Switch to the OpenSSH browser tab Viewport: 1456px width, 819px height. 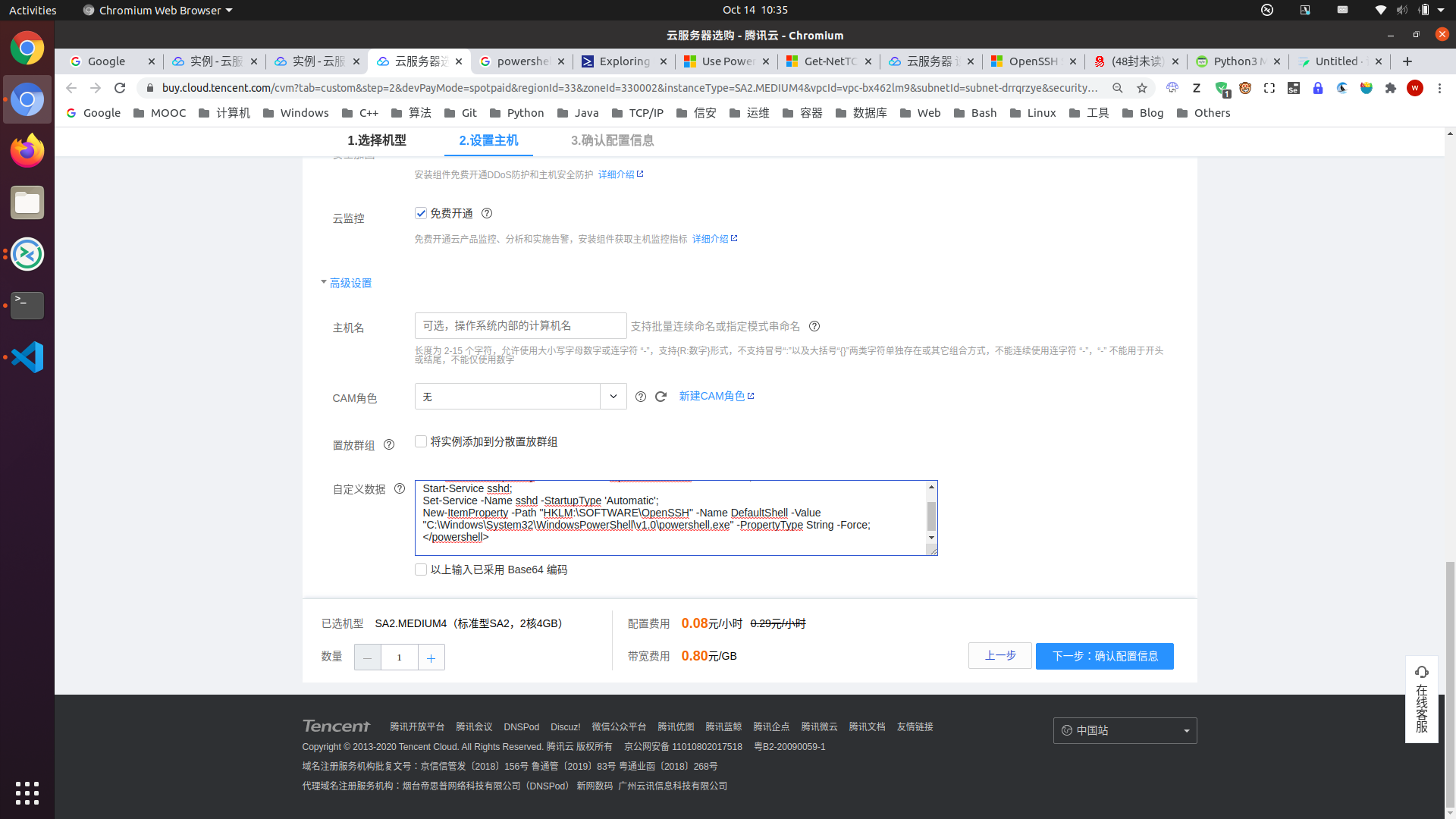[1031, 61]
